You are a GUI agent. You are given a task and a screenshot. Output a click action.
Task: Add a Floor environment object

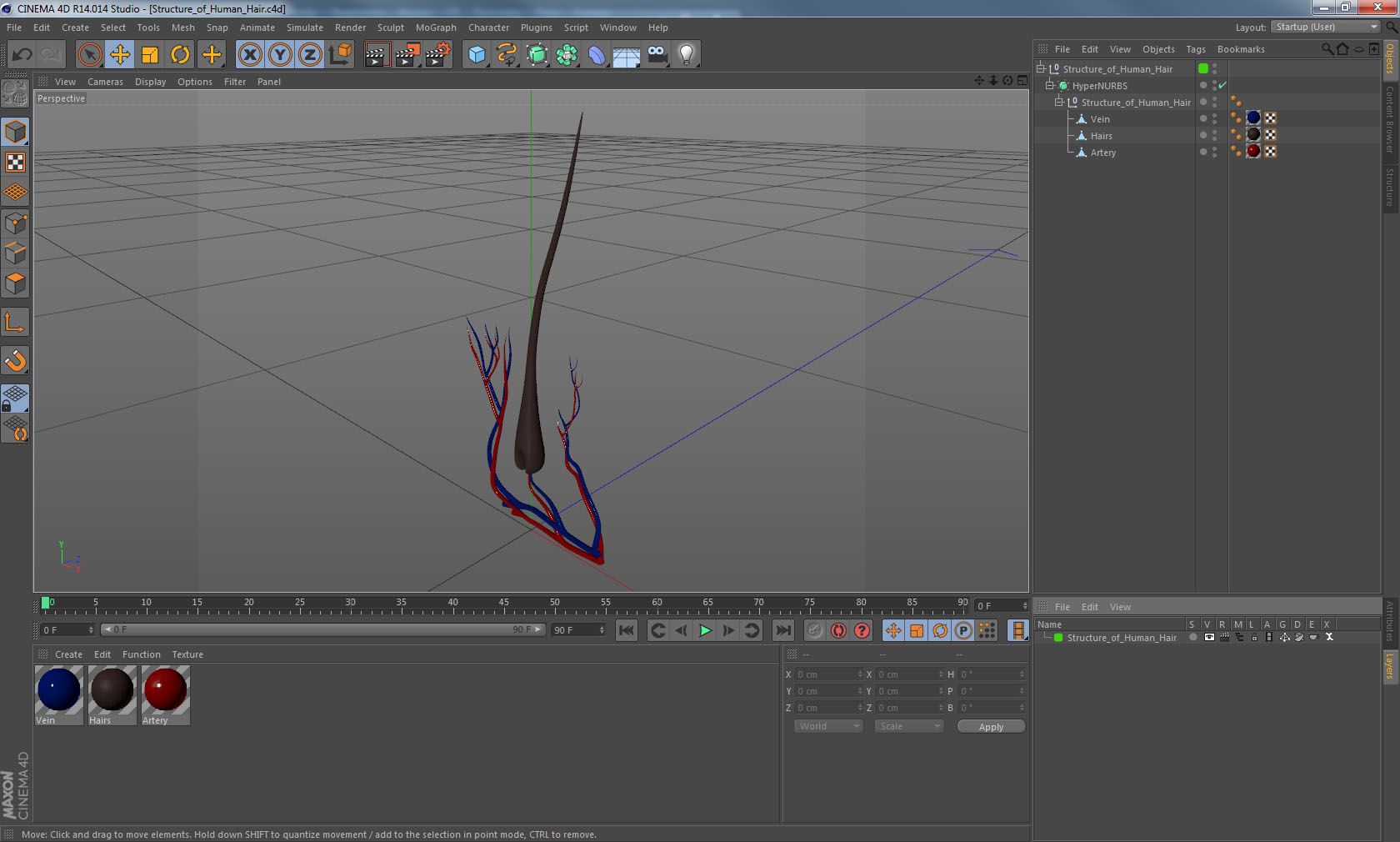click(x=627, y=55)
